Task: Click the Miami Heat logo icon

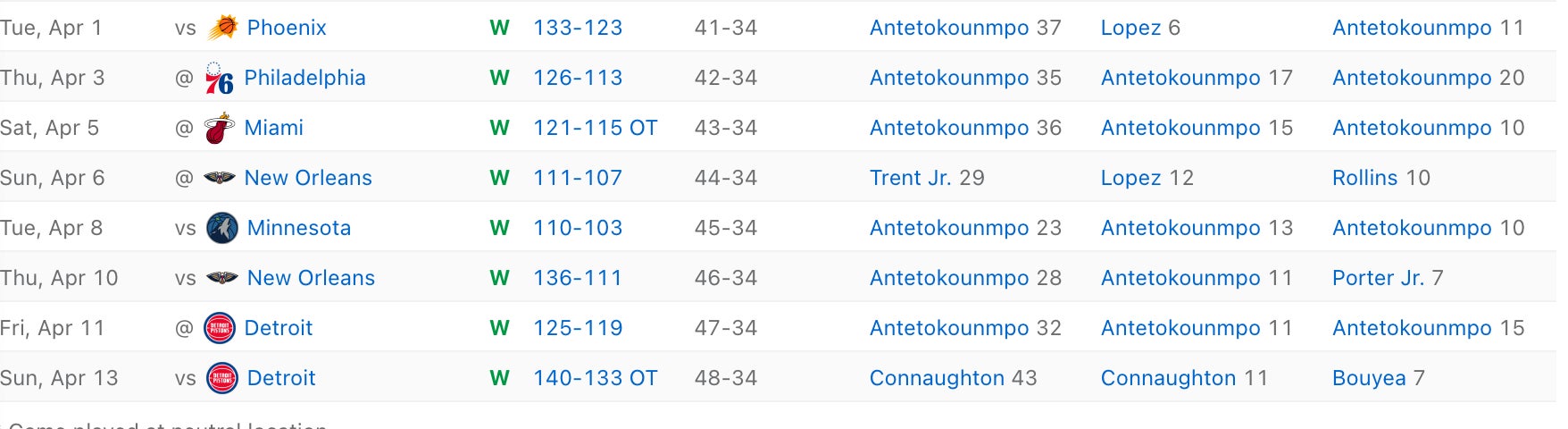Action: (219, 129)
